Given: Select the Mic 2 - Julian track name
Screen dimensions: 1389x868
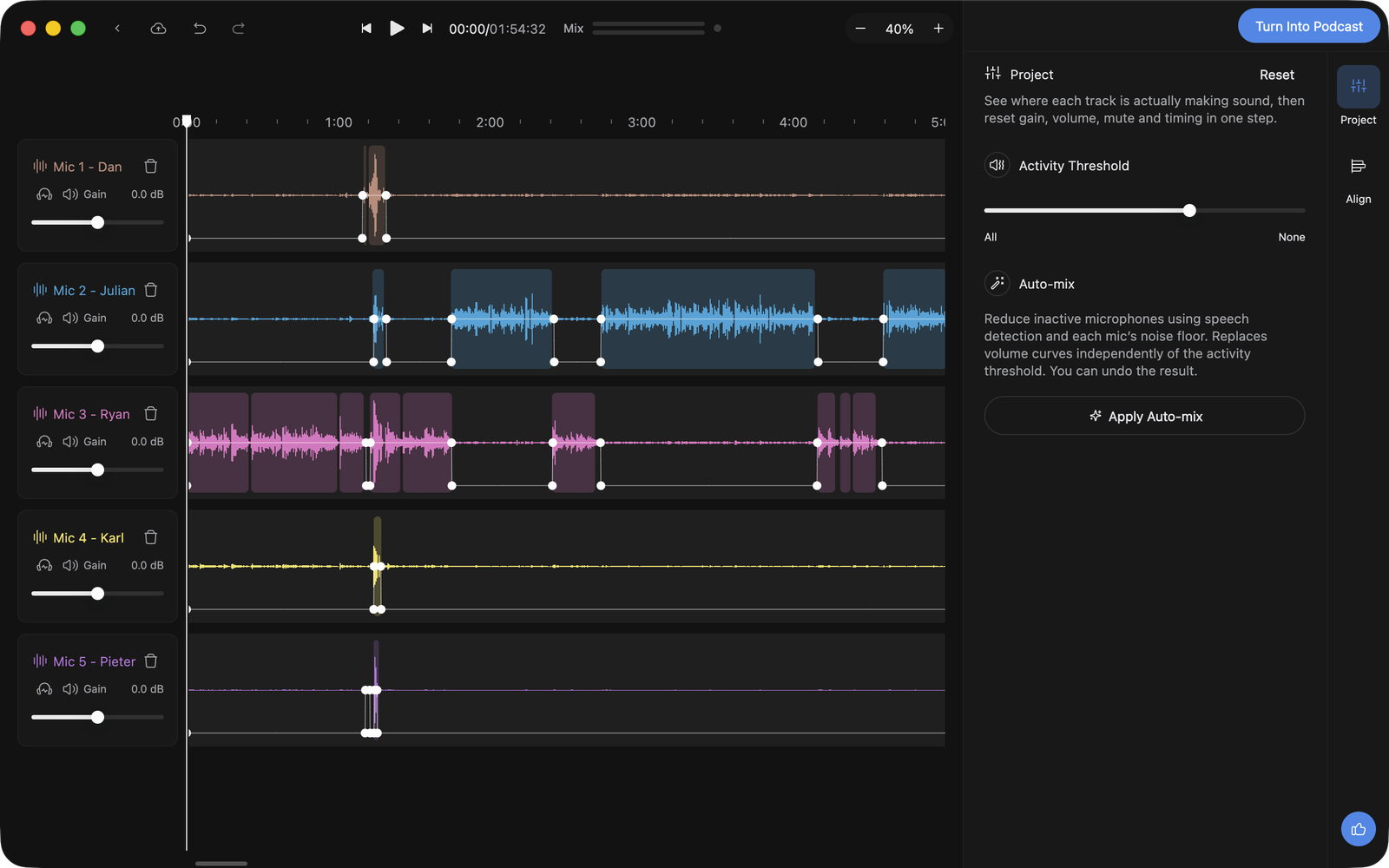Looking at the screenshot, I should 94,290.
